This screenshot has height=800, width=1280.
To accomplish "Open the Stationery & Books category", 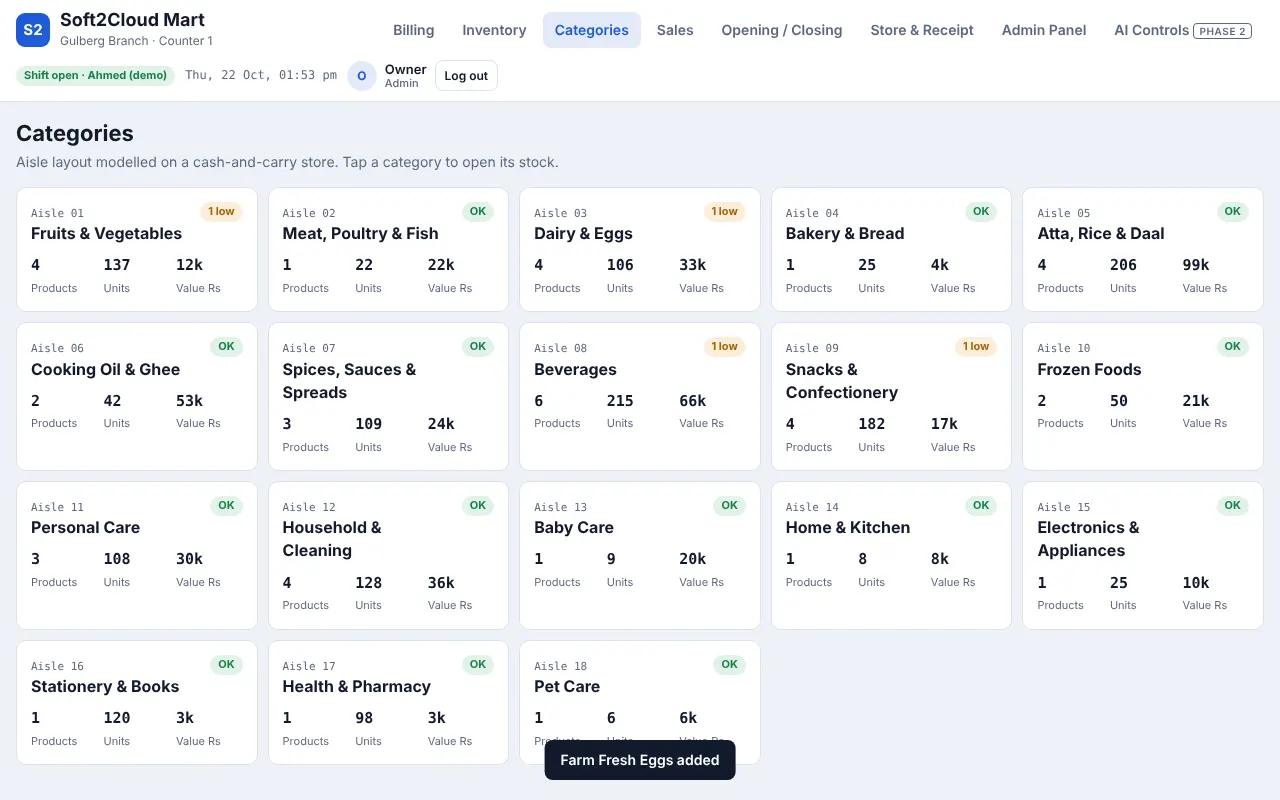I will click(137, 702).
